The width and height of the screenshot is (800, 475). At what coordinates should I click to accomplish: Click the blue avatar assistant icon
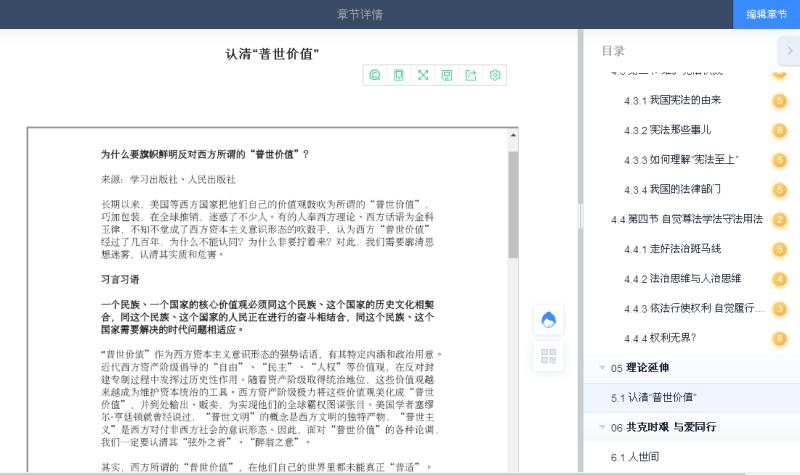[548, 320]
